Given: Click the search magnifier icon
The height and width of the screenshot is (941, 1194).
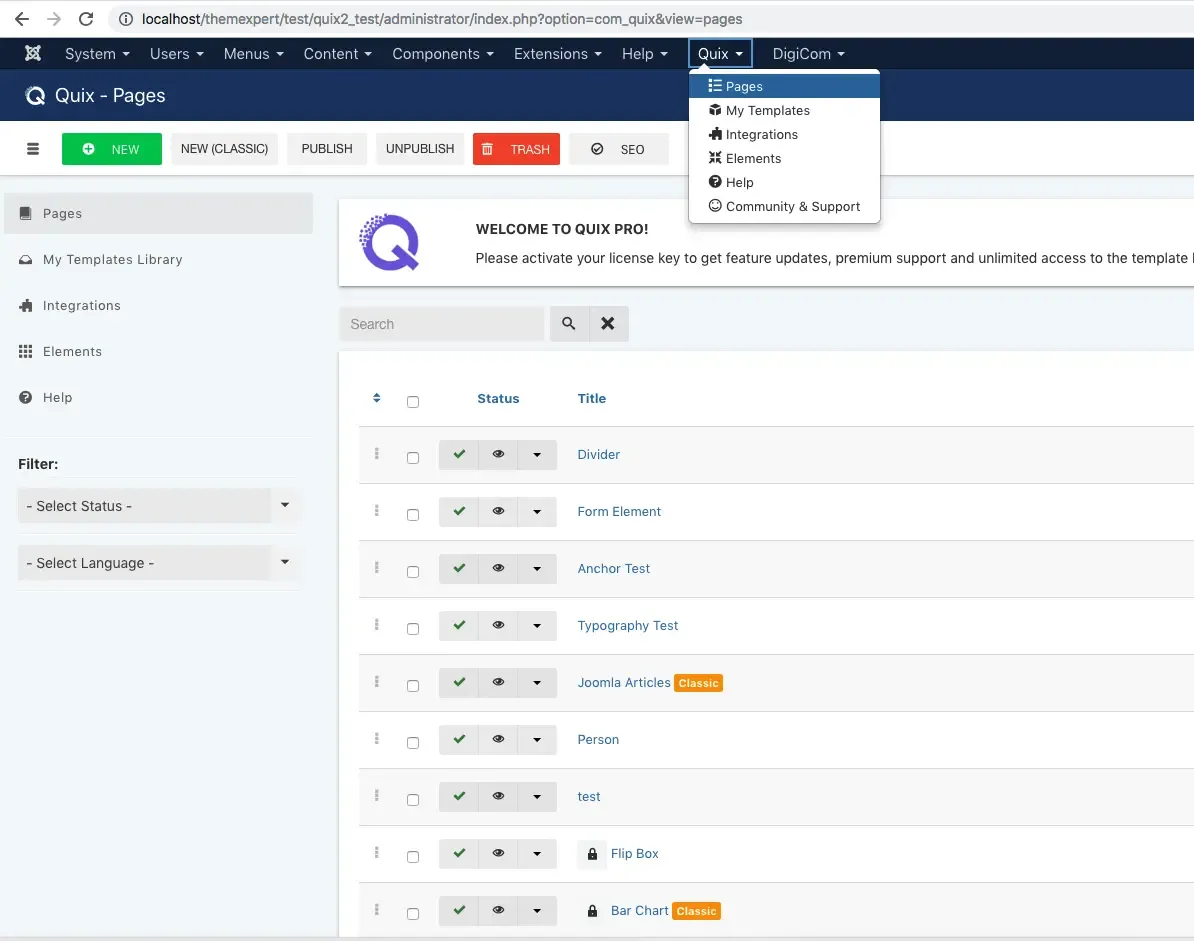Looking at the screenshot, I should click(x=569, y=324).
